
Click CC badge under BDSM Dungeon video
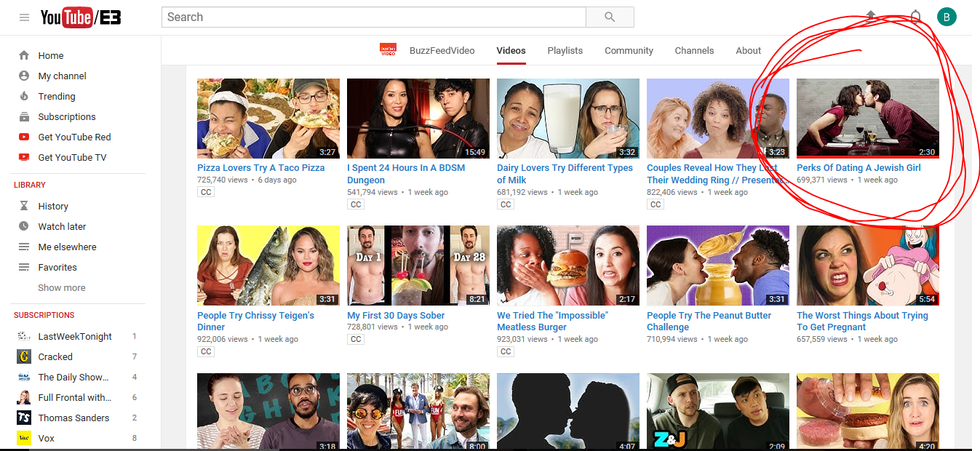[356, 204]
